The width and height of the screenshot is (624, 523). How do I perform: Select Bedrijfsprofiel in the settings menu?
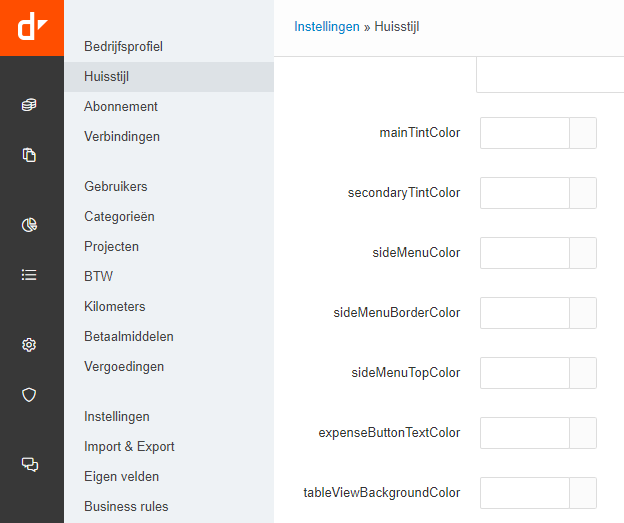[x=123, y=46]
